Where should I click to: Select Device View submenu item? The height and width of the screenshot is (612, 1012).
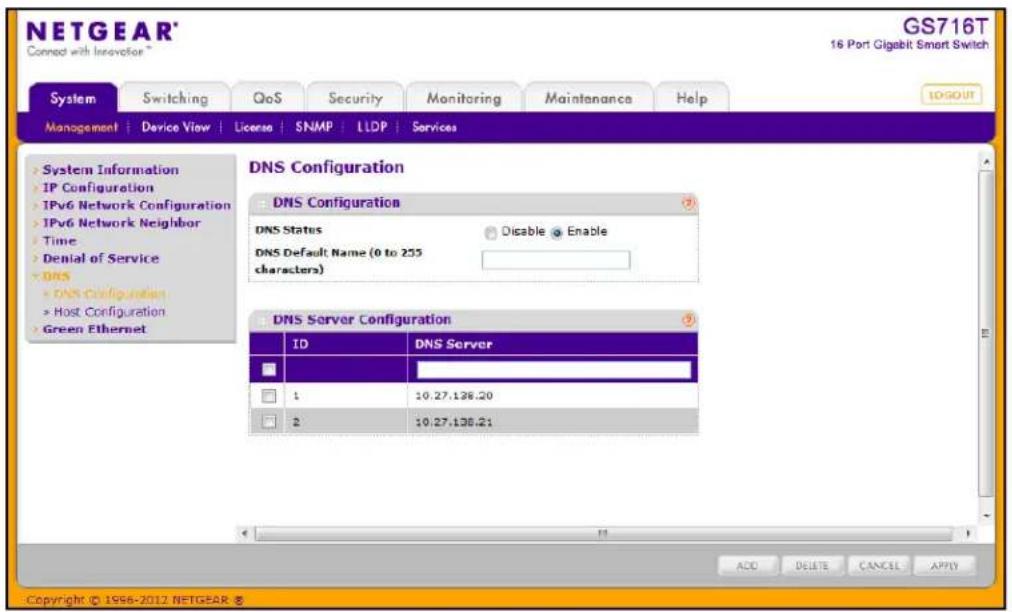pyautogui.click(x=176, y=127)
